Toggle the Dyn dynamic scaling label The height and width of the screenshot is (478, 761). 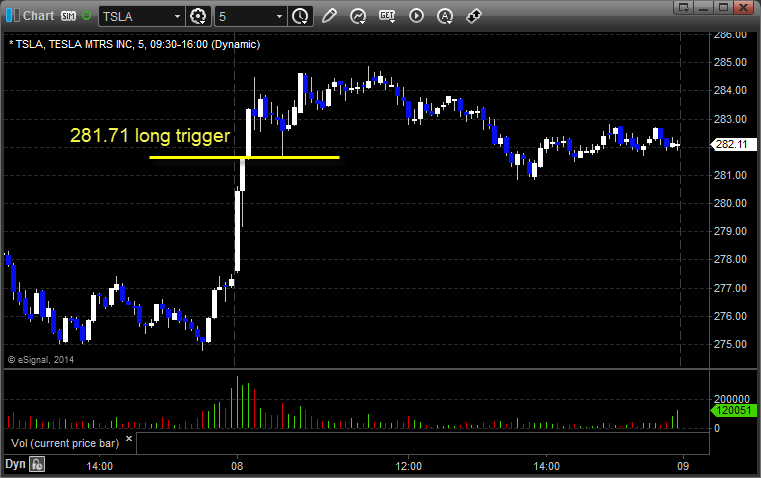15,464
